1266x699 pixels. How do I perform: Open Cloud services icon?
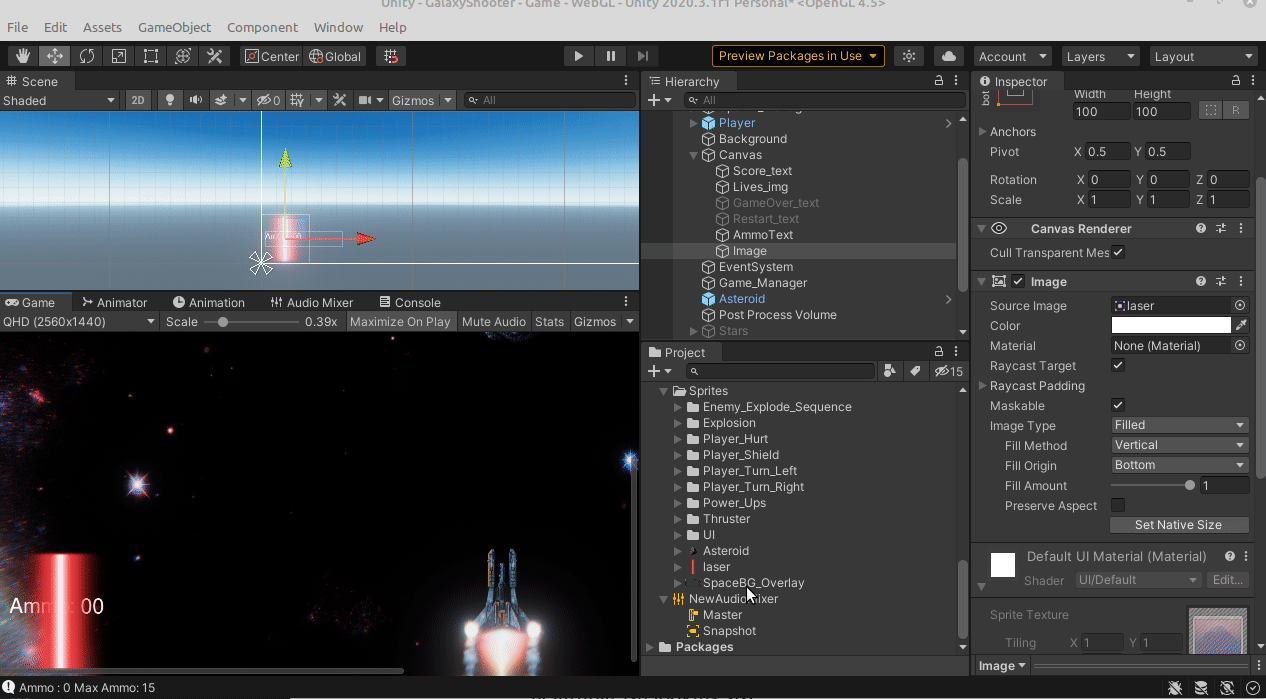948,56
